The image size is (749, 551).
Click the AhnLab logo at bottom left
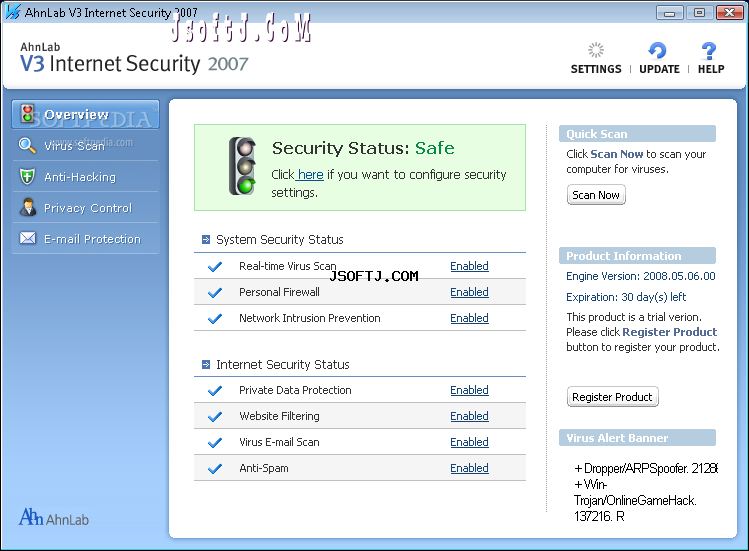(x=54, y=517)
